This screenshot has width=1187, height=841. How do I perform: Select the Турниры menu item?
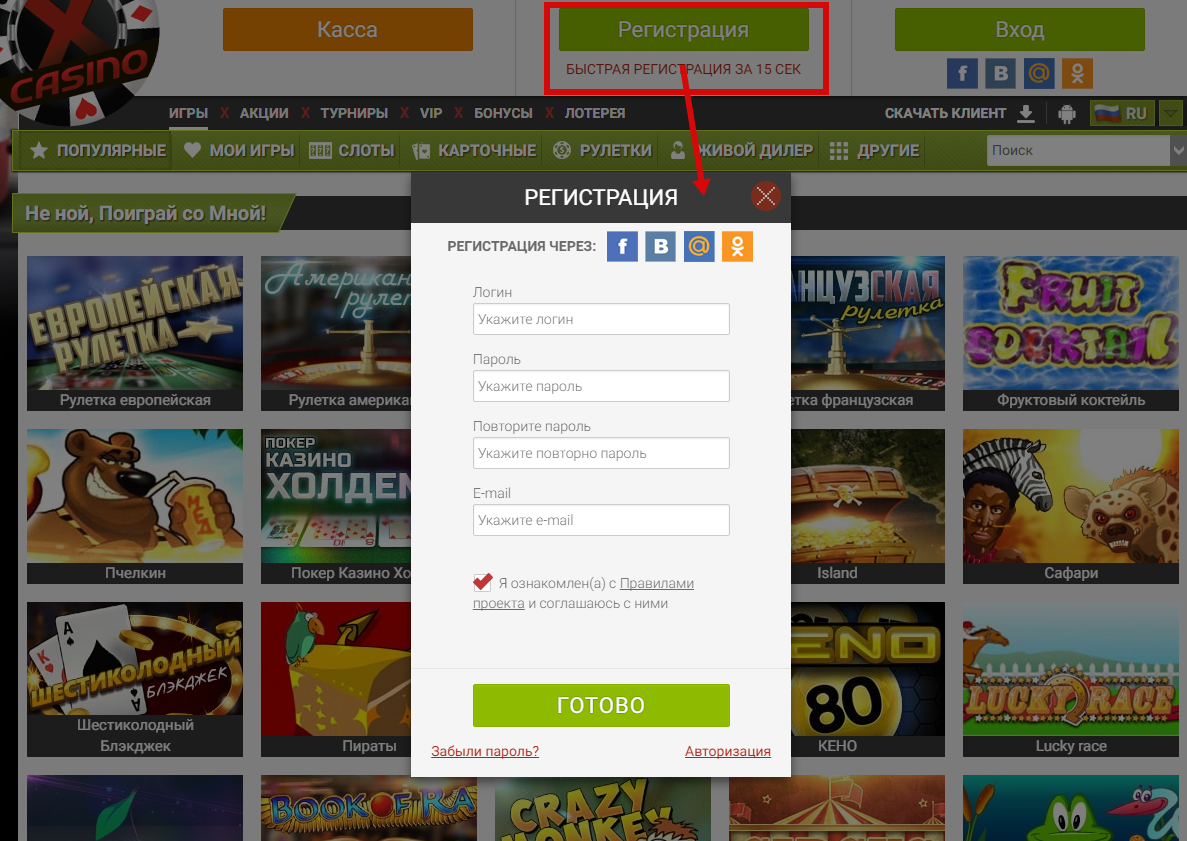pos(354,113)
